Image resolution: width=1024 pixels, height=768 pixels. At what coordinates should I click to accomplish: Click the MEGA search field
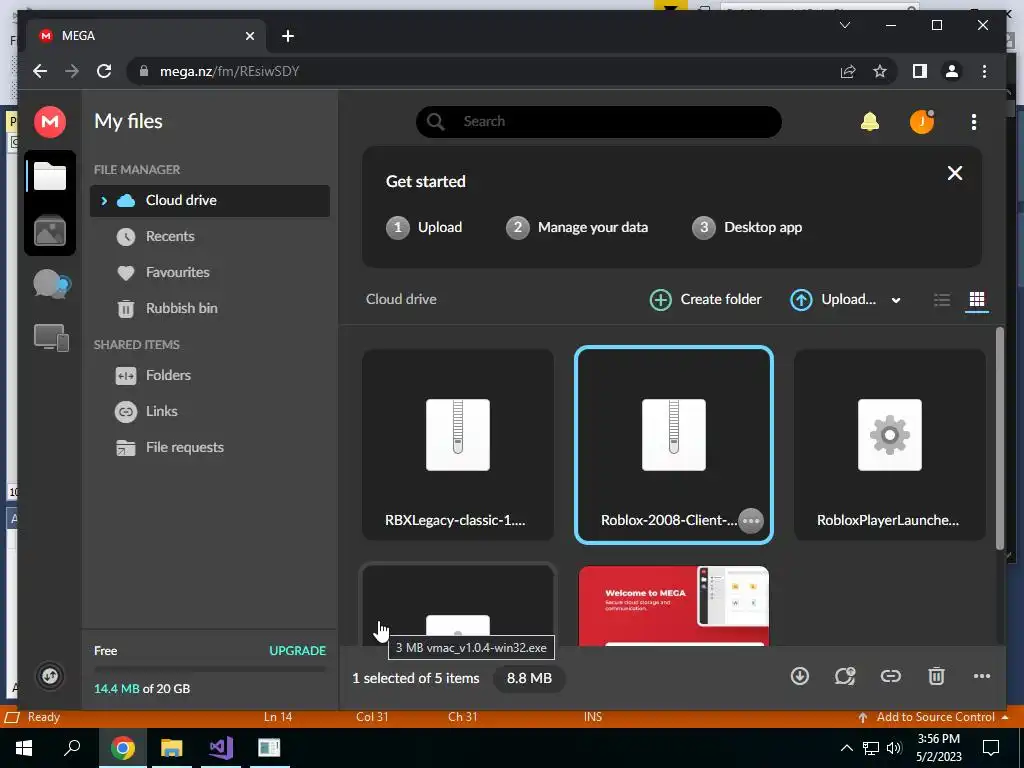(x=599, y=121)
